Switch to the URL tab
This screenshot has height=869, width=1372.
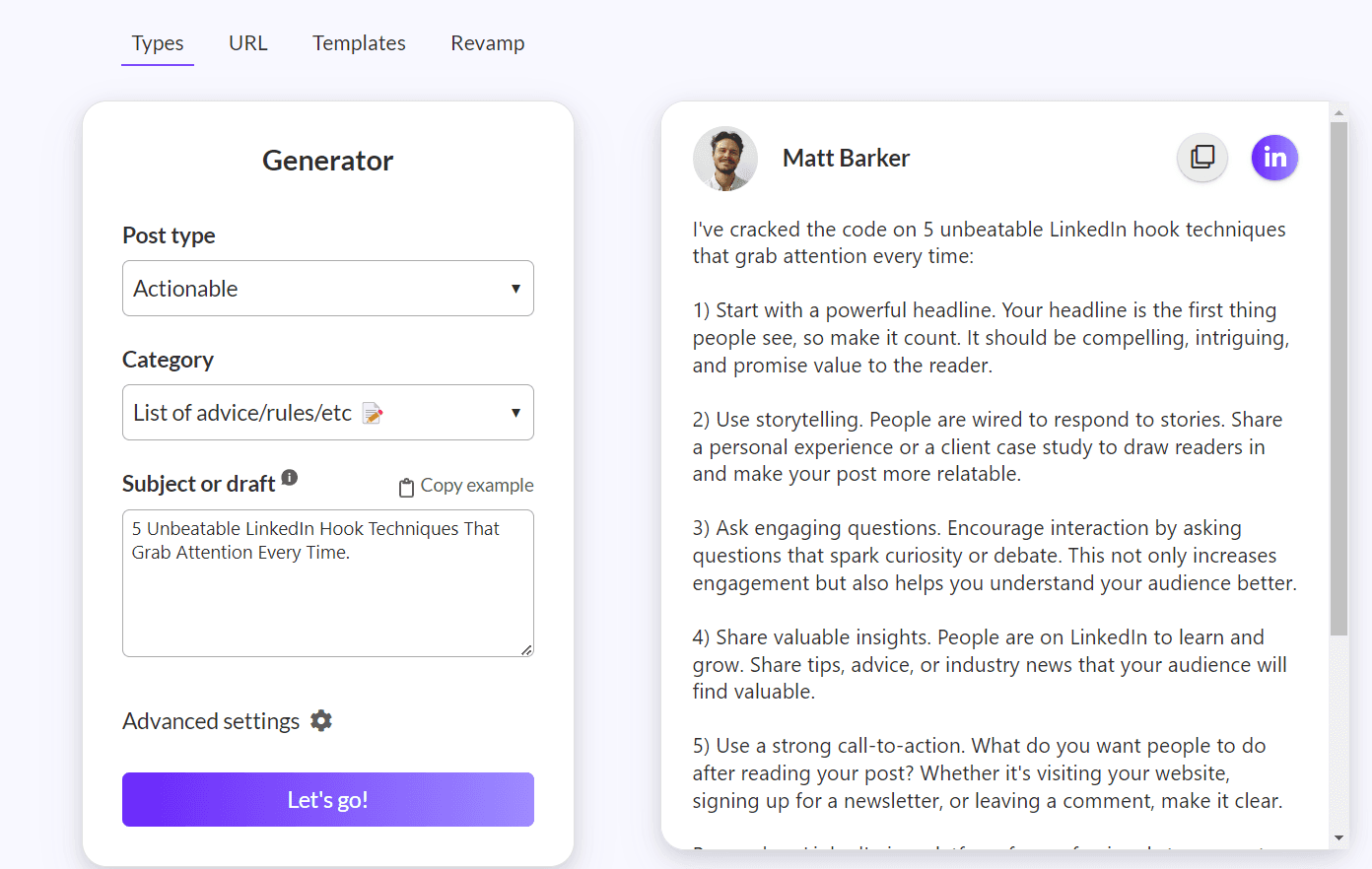tap(248, 43)
